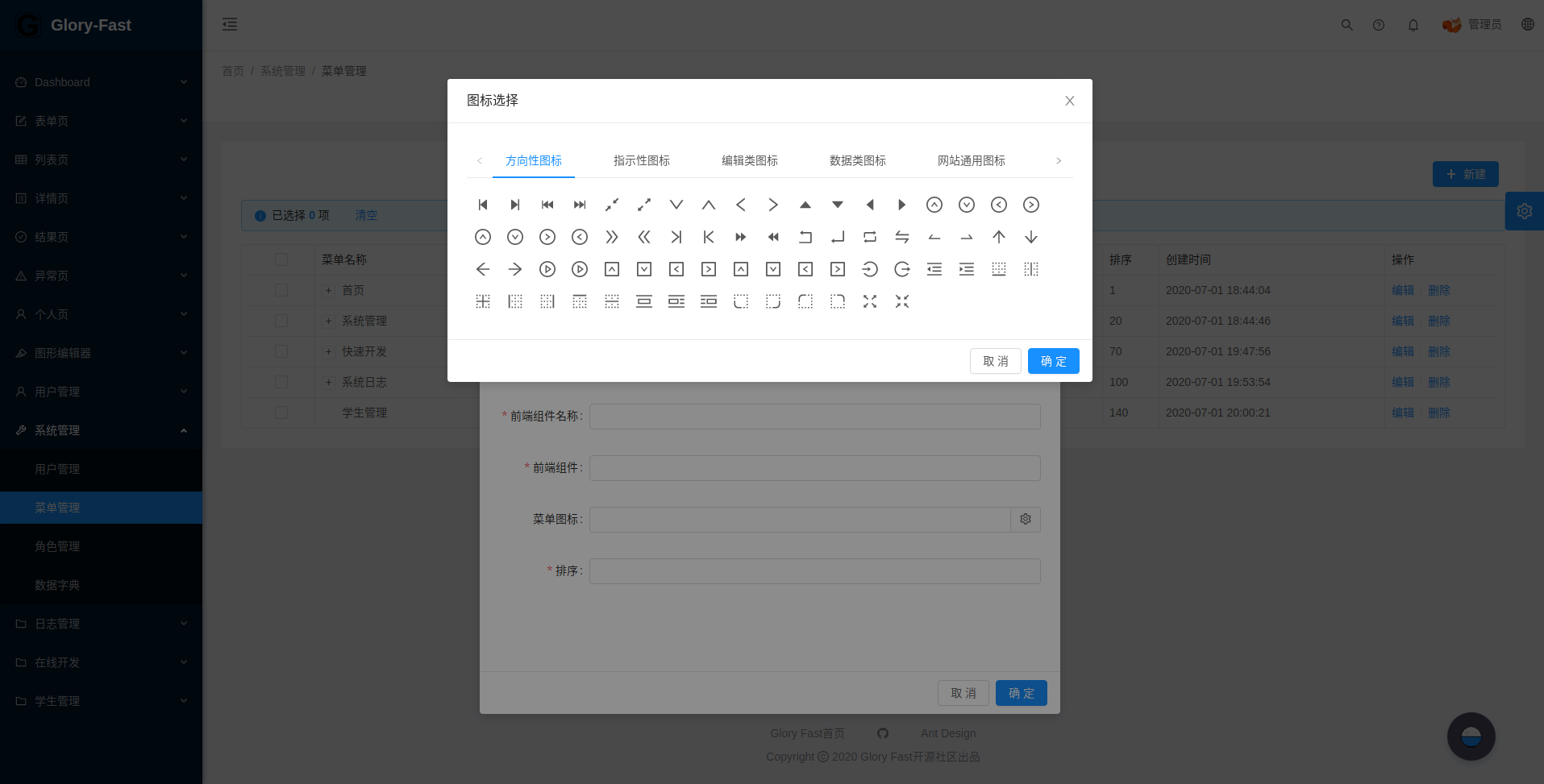Click the GitHub icon in the footer
1544x784 pixels.
pyautogui.click(x=882, y=733)
